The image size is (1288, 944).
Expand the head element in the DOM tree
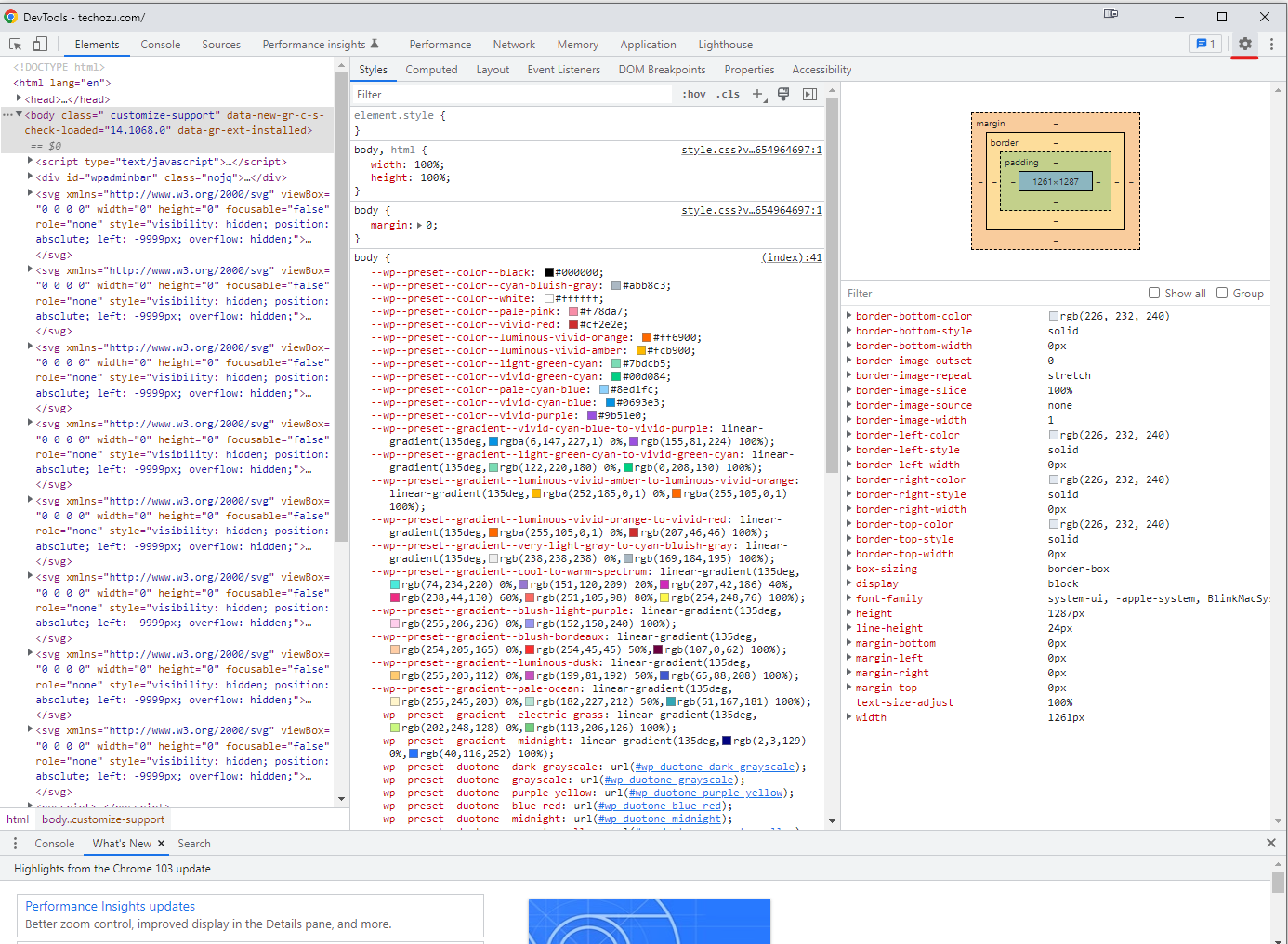point(20,98)
